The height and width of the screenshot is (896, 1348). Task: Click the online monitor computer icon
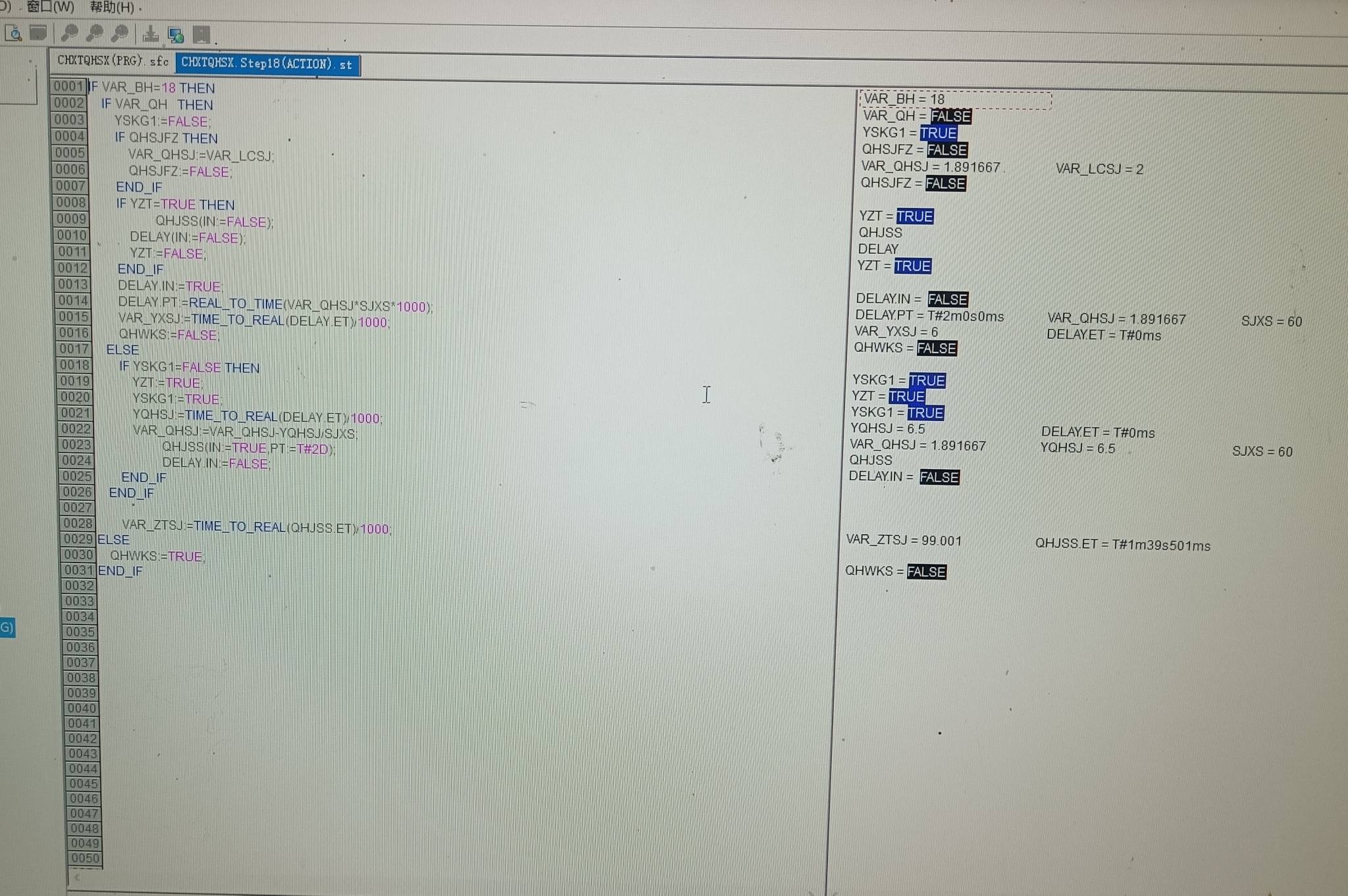pos(176,35)
